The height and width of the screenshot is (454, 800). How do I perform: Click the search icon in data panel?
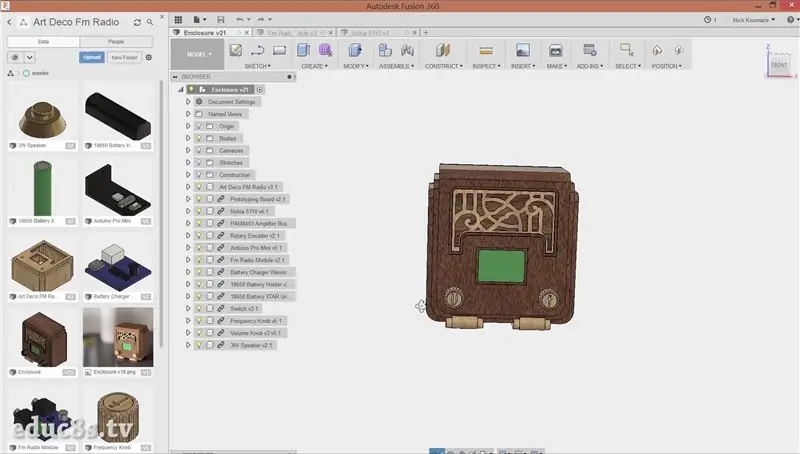pyautogui.click(x=150, y=22)
